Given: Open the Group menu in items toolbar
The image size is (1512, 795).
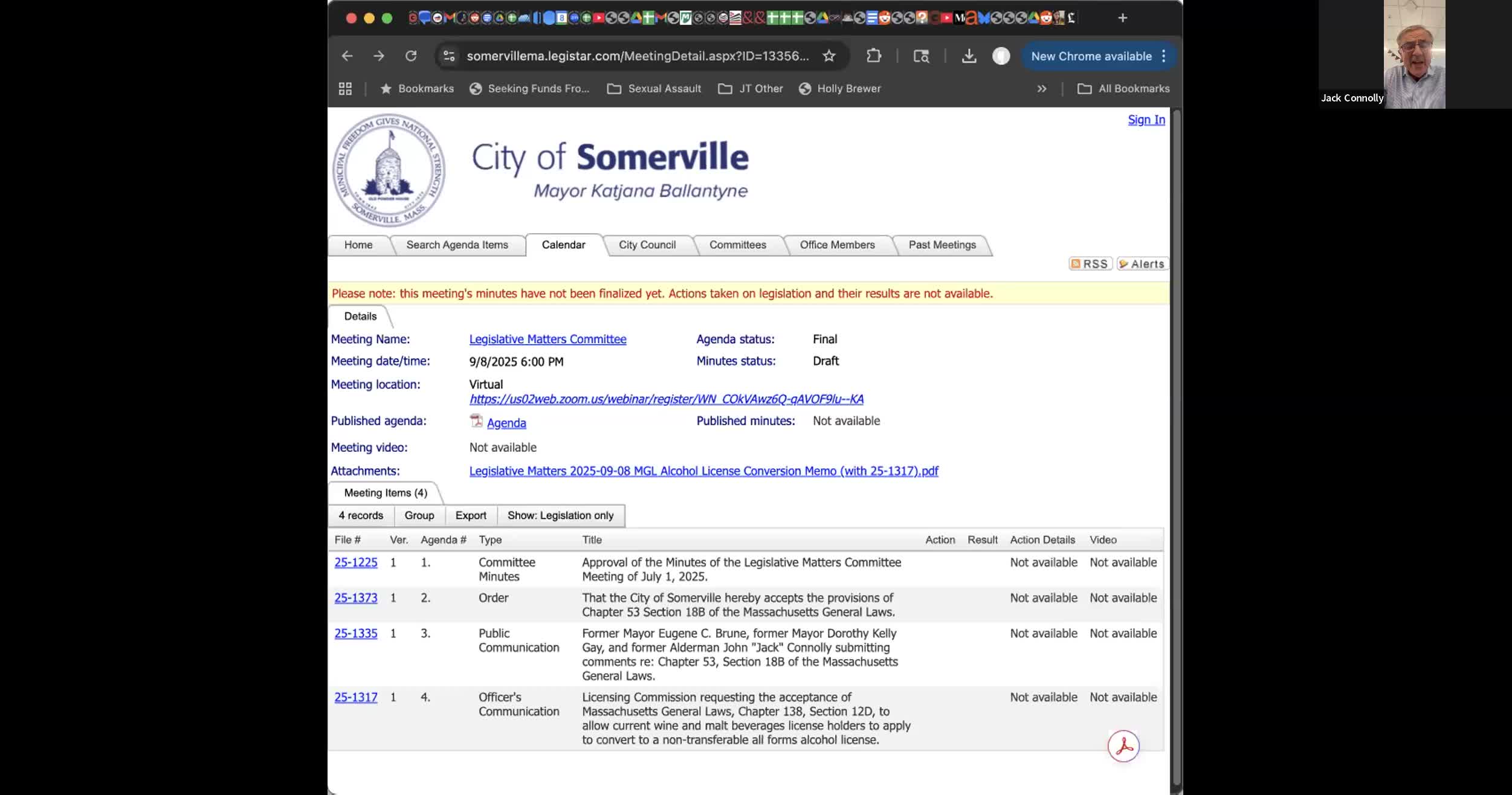Looking at the screenshot, I should click(x=419, y=515).
